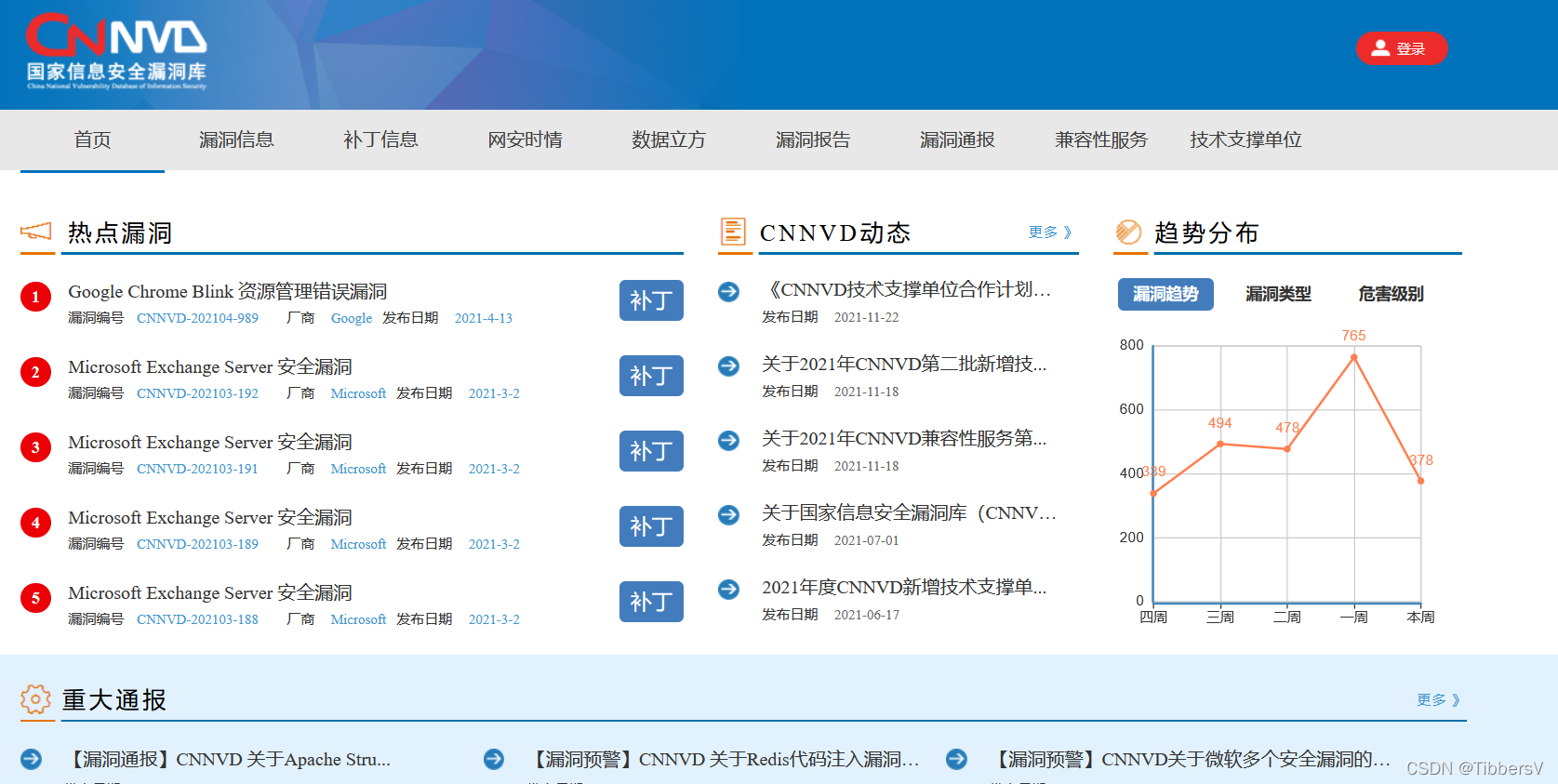Navigate to 漏洞通报 page

957,140
